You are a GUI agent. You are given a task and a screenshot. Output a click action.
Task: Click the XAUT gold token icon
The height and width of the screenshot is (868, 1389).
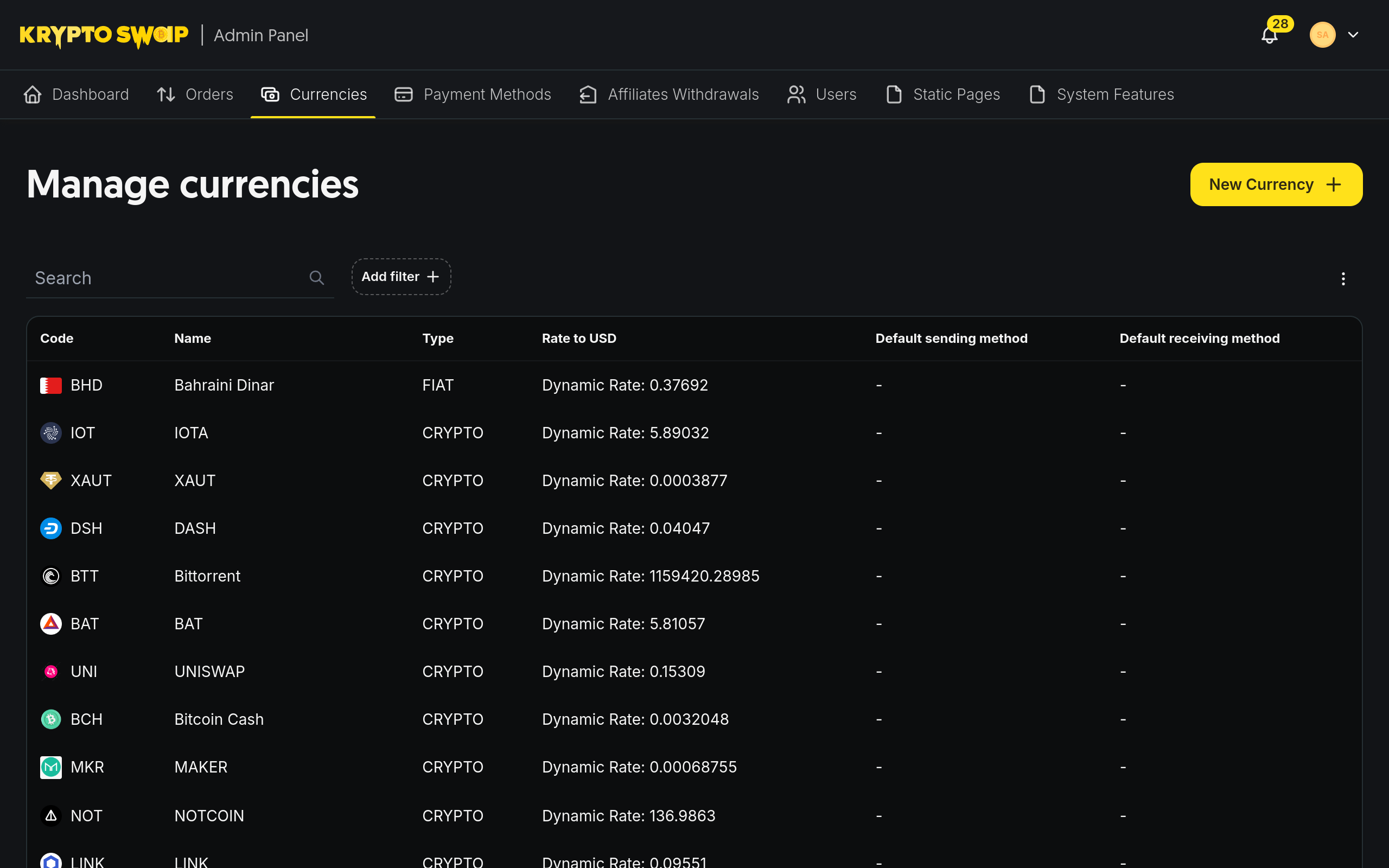[51, 481]
